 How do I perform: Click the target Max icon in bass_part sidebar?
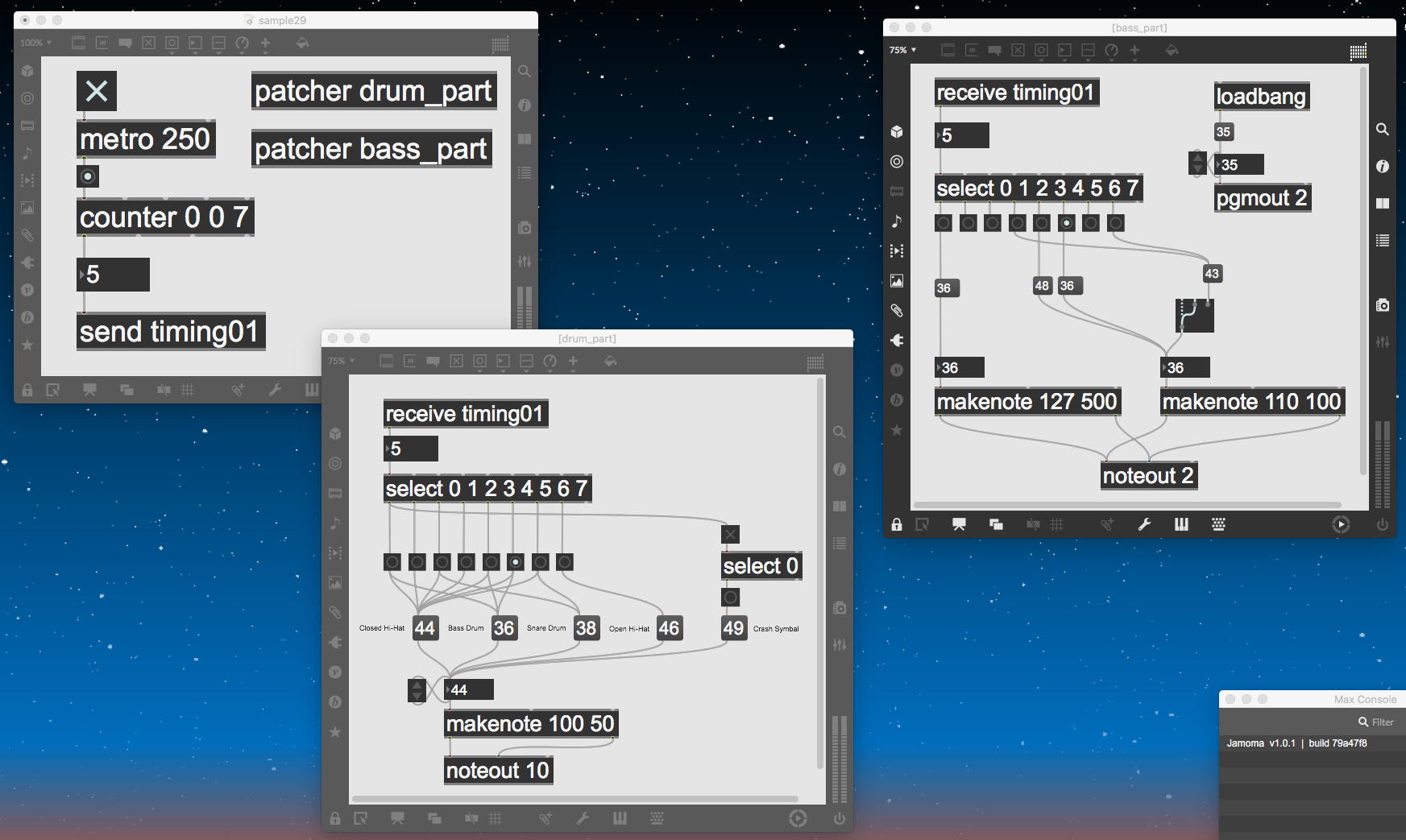(897, 162)
